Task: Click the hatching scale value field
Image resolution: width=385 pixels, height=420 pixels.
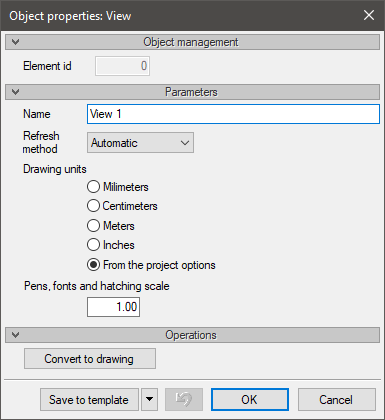Action: coord(113,307)
